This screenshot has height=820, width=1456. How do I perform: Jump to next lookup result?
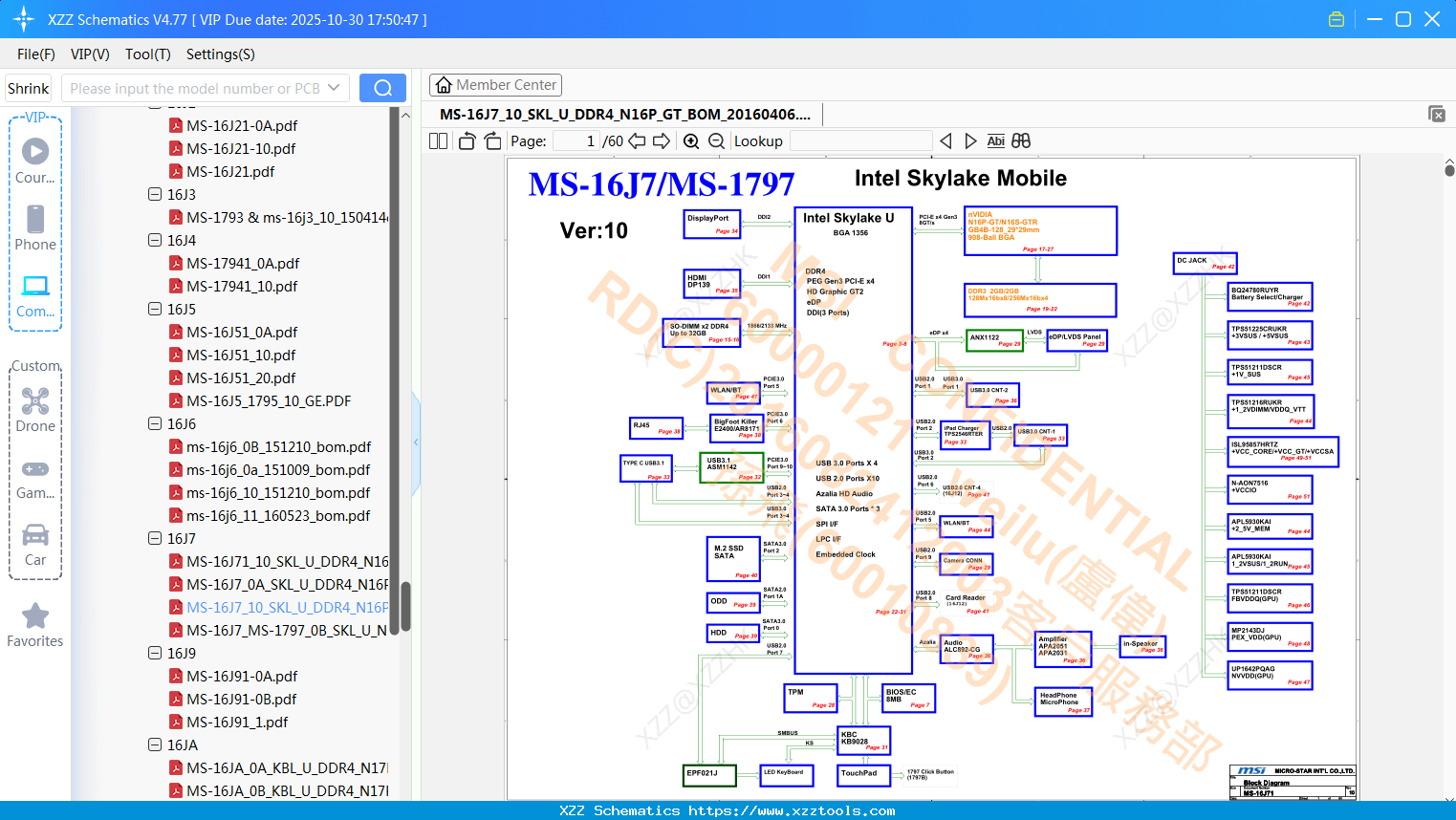[x=970, y=140]
